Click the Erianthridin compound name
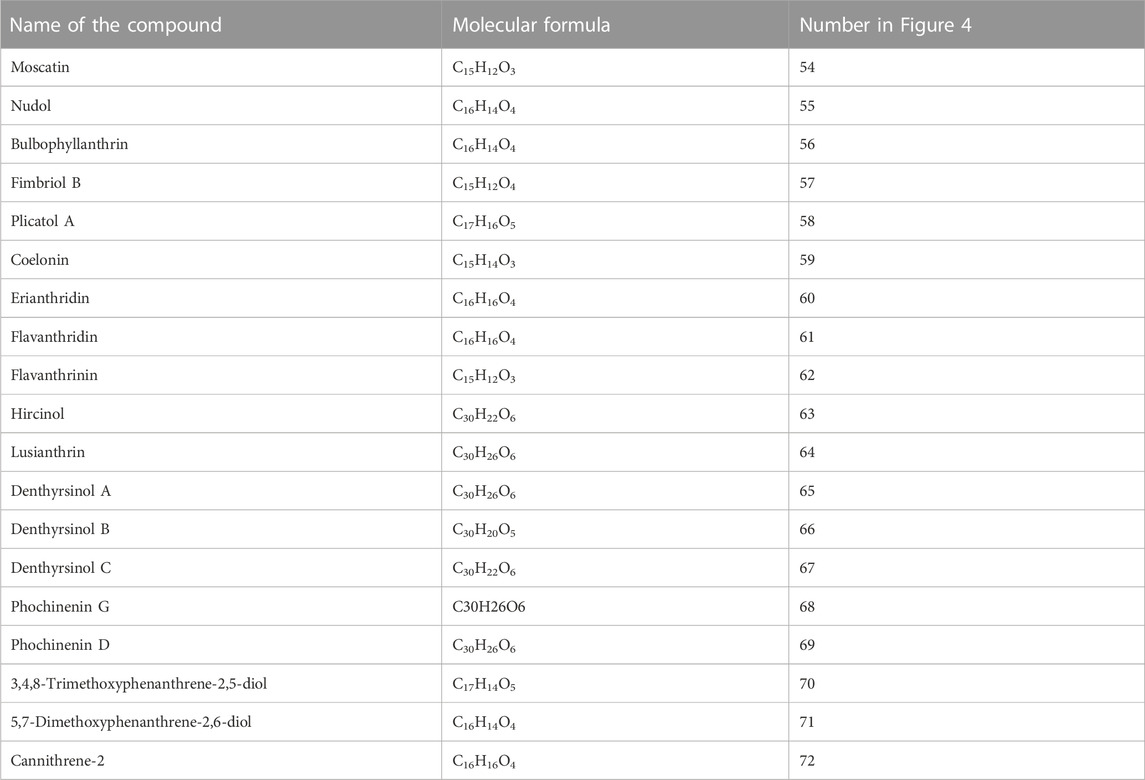 pos(50,298)
